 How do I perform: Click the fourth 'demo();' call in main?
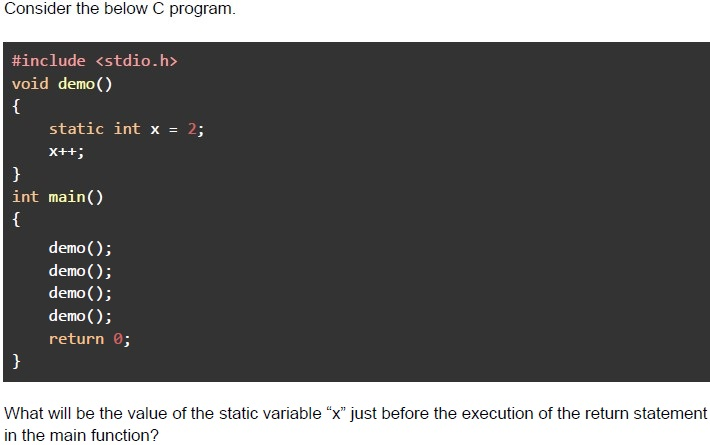click(80, 316)
